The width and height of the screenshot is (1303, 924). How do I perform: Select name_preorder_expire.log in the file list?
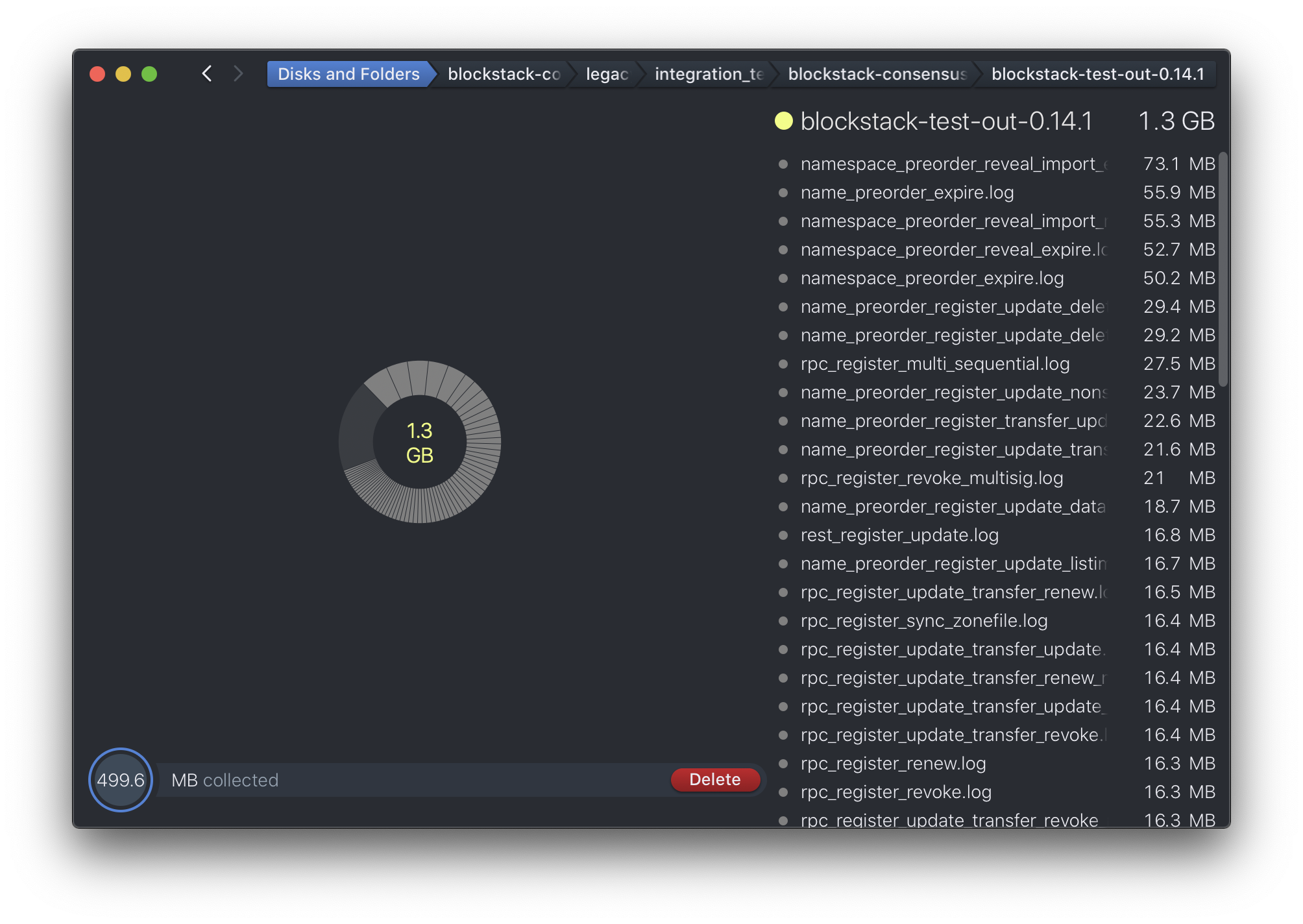point(907,193)
